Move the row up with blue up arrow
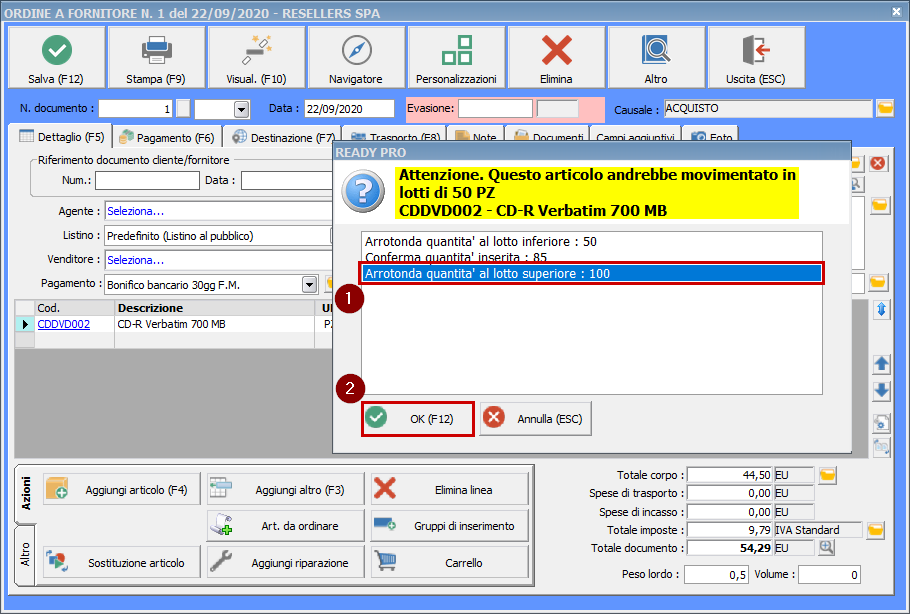This screenshot has width=910, height=614. (881, 364)
